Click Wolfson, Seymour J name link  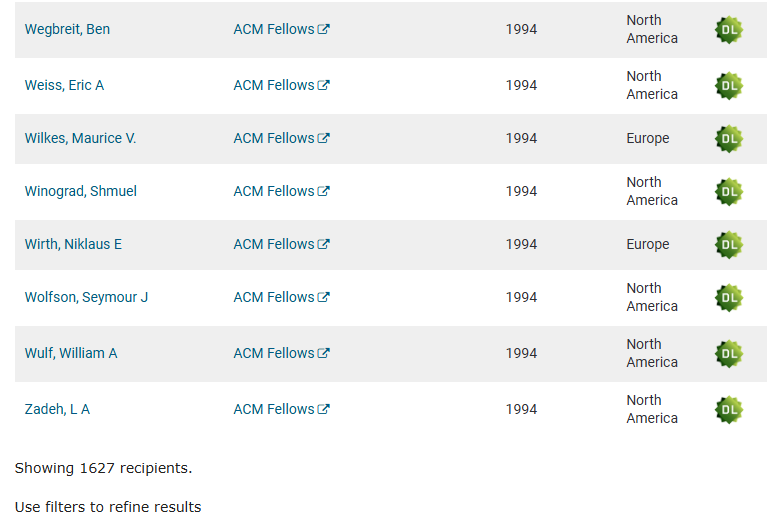pos(86,297)
